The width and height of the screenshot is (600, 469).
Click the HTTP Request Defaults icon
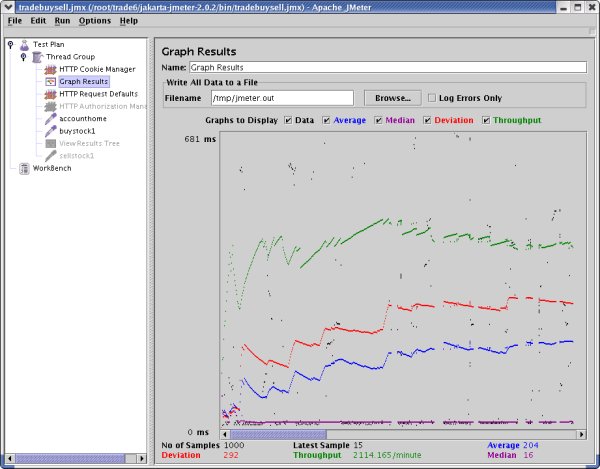coord(50,94)
